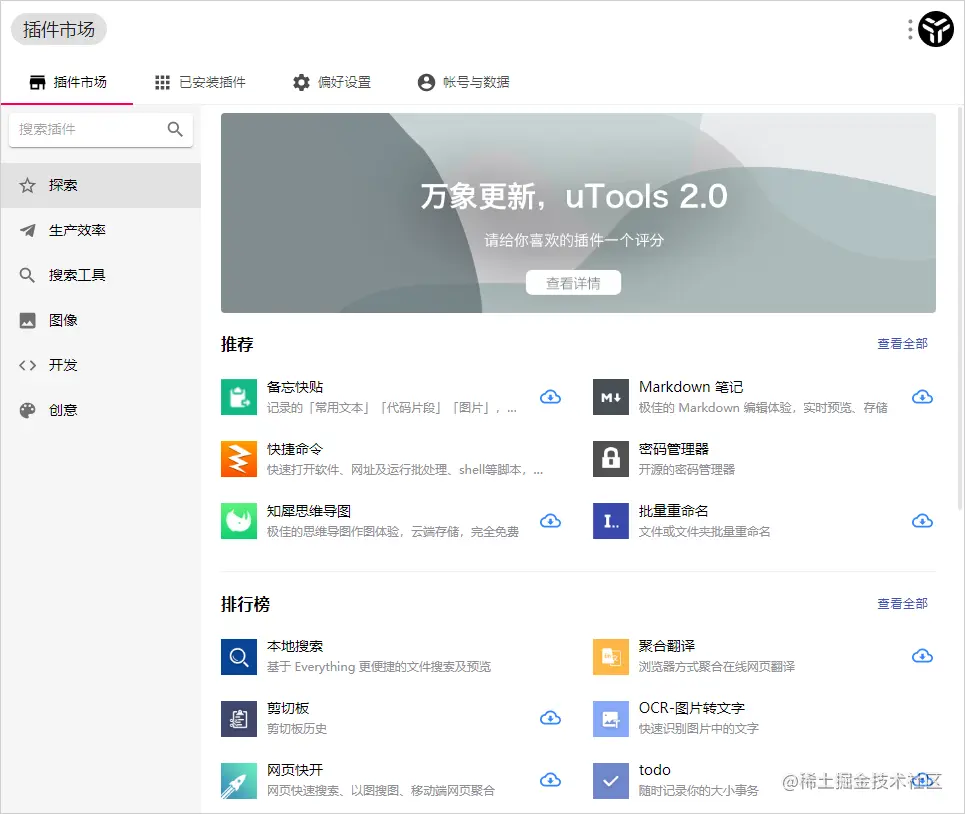Select the 搜索工具 category
This screenshot has height=814, width=965.
pos(101,275)
